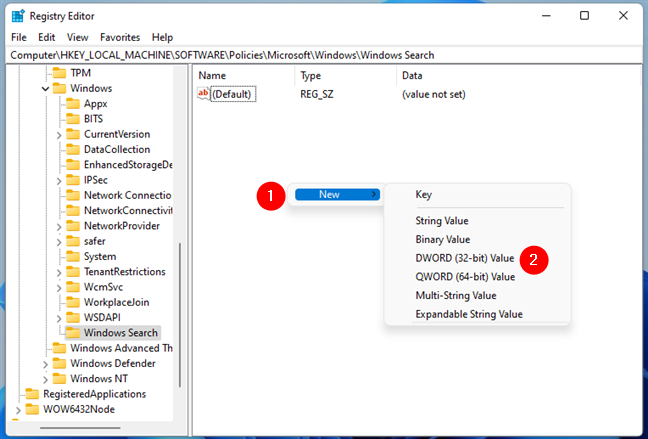Viewport: 648px width, 439px height.
Task: Select the Windows Defender folder icon
Action: 59,363
